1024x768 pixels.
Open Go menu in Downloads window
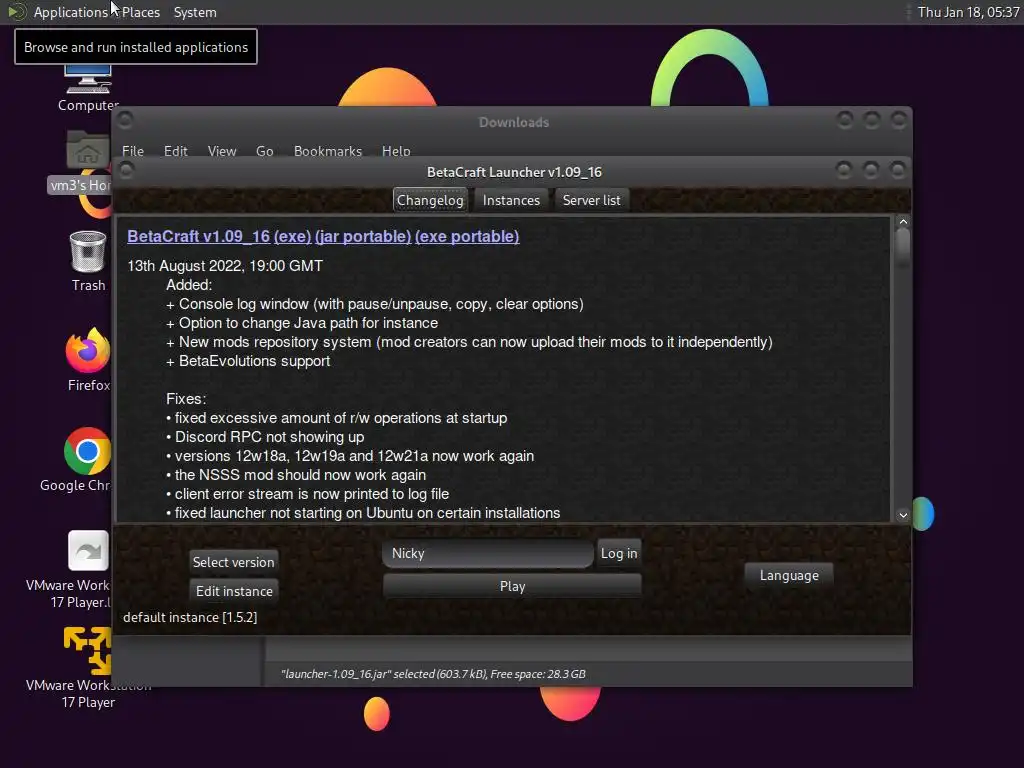coord(264,151)
